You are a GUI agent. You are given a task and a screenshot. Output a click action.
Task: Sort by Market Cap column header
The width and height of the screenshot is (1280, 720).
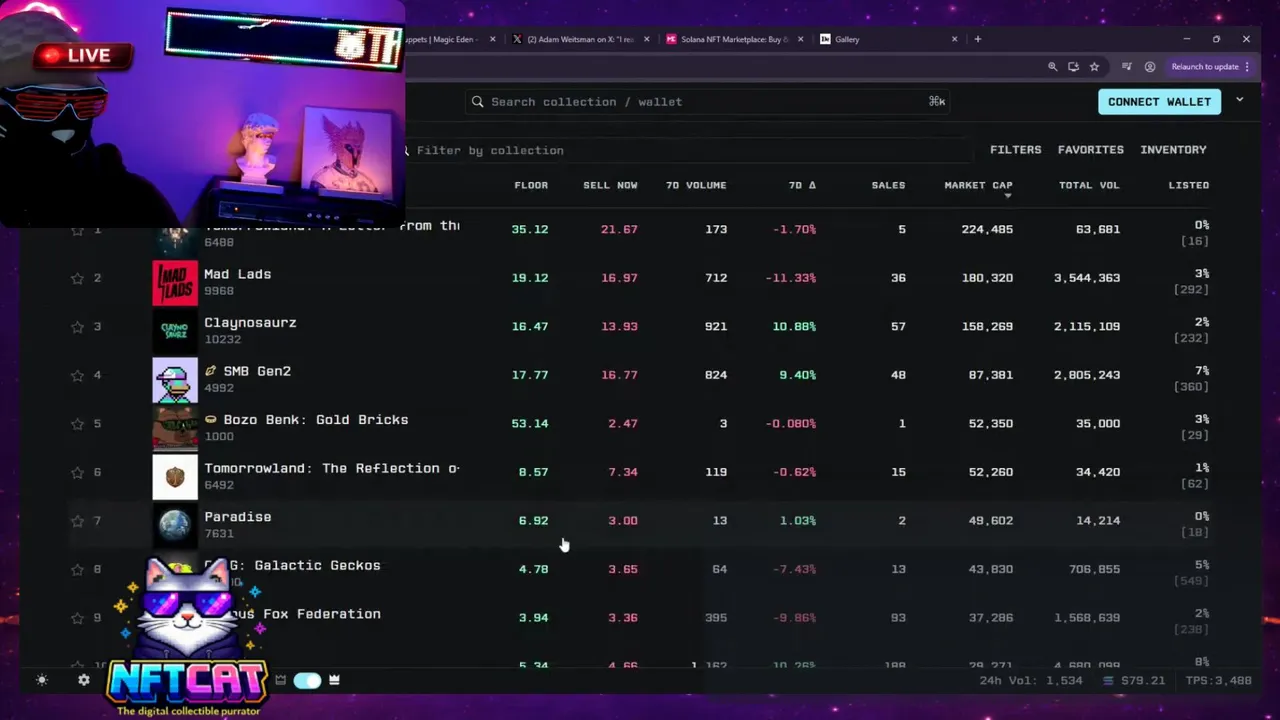(978, 185)
